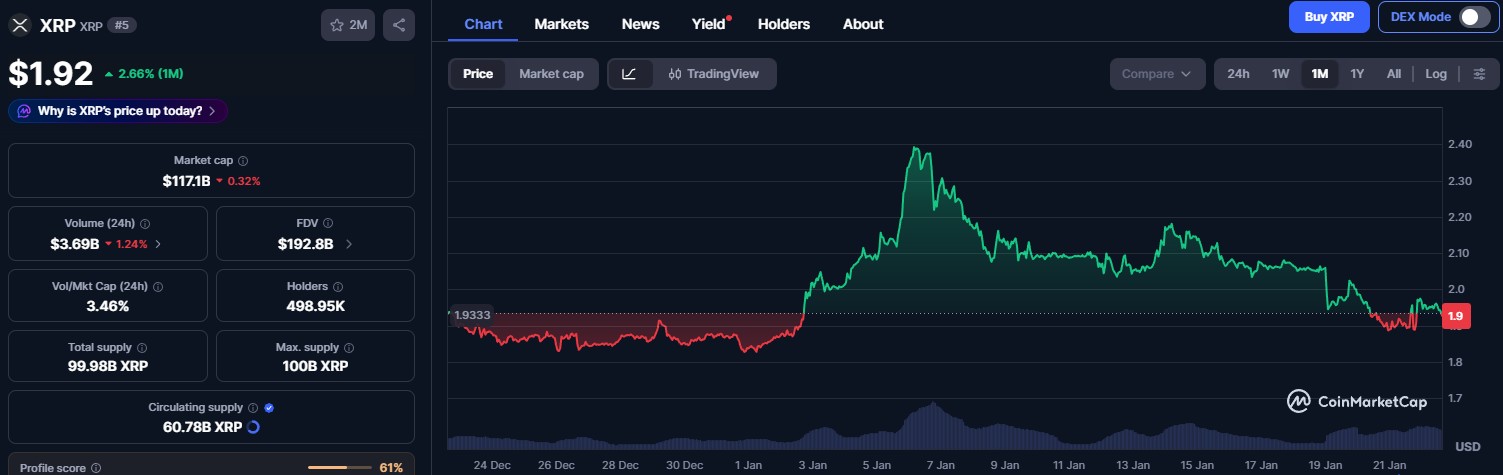Viewport: 1503px width, 475px height.
Task: Click the 3.46% Vol/Mkt Cap value
Action: pyautogui.click(x=108, y=306)
